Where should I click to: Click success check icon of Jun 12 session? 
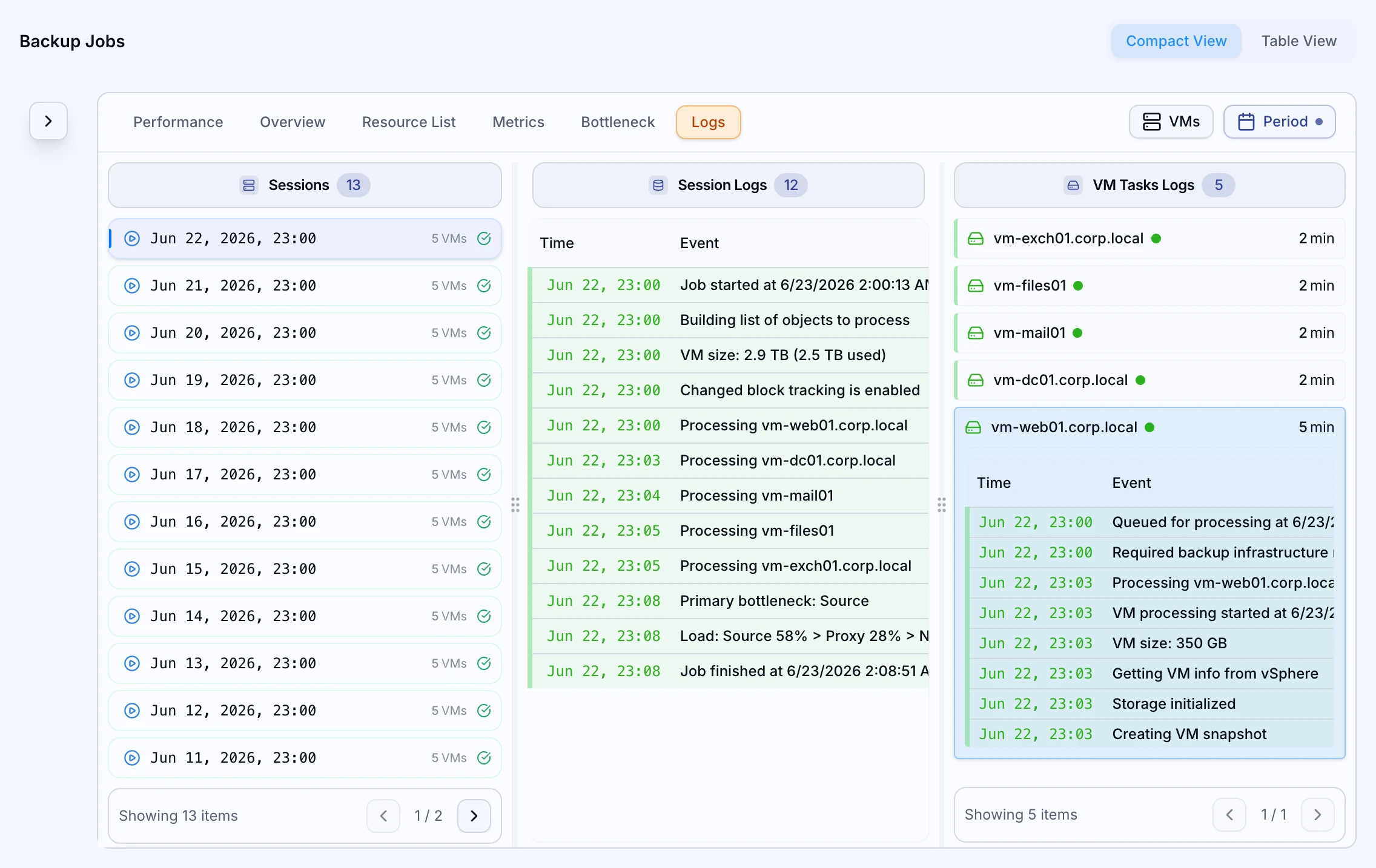[484, 711]
